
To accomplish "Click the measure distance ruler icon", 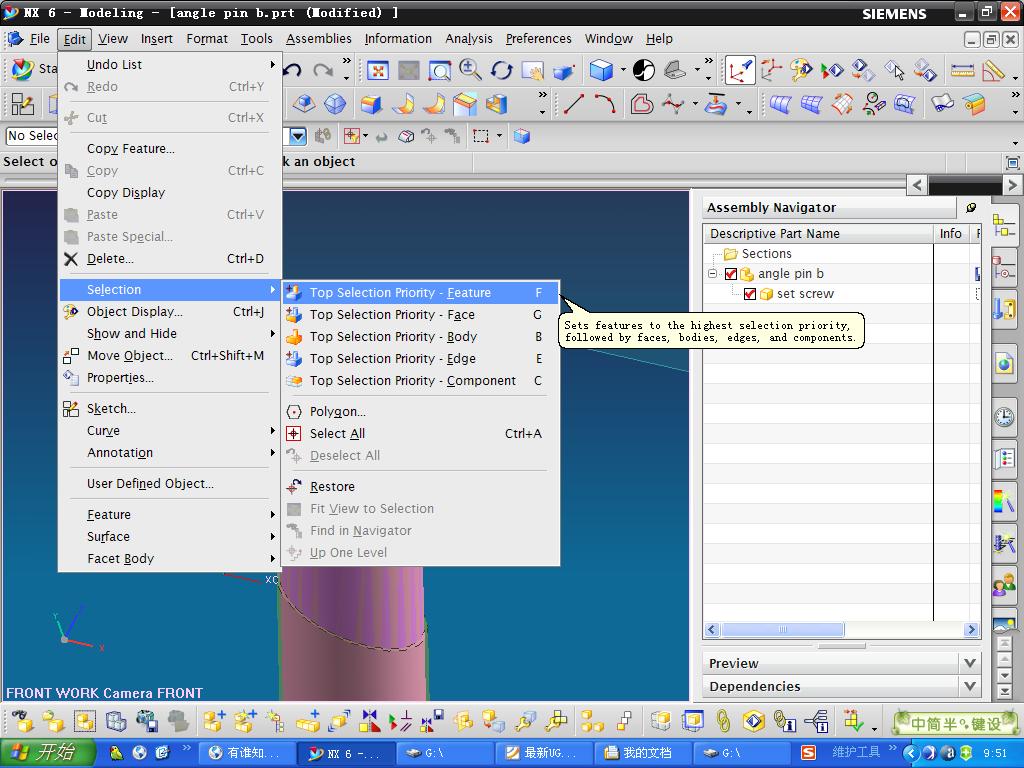I will point(962,70).
